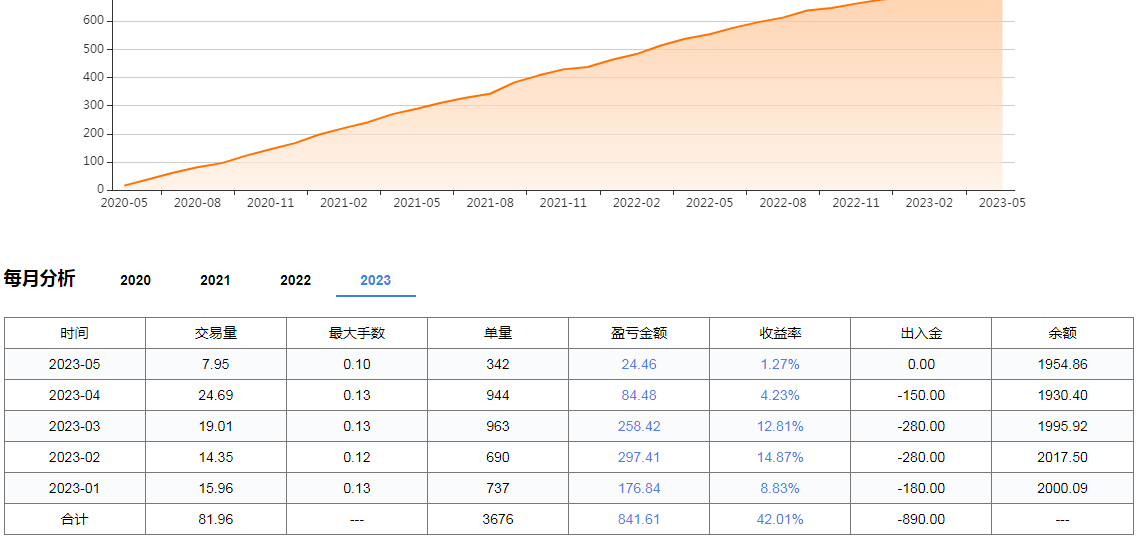This screenshot has width=1140, height=538.
Task: Click the 19.01 trade volume cell
Action: coord(216,427)
